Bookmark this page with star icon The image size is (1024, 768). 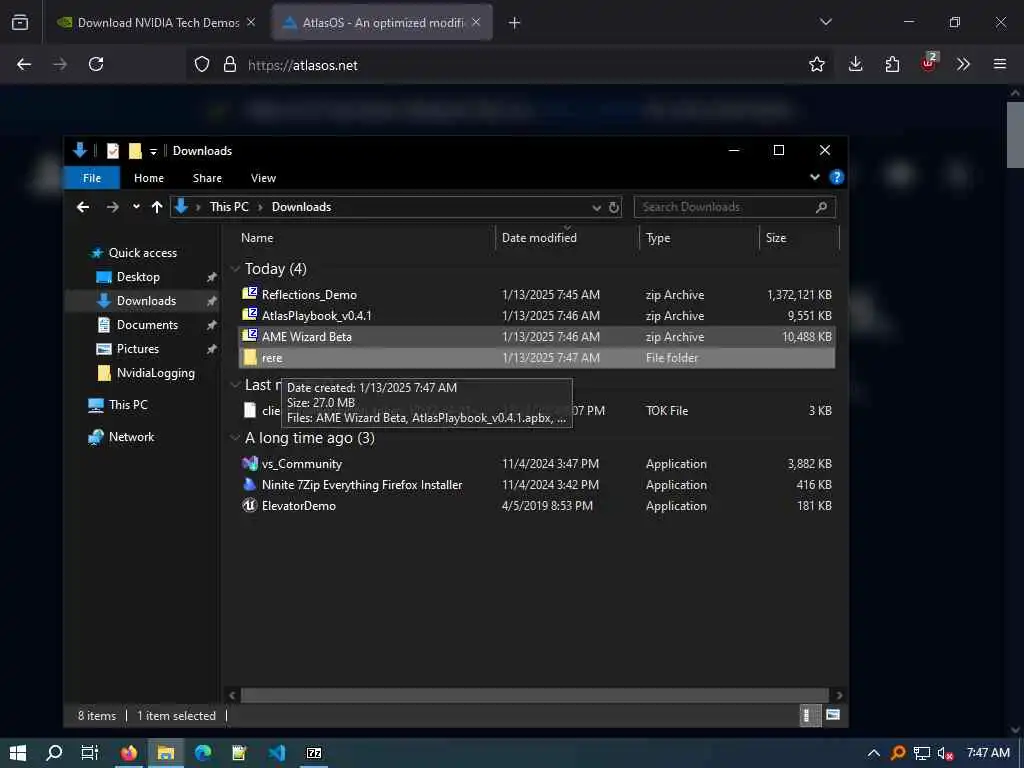pos(816,64)
